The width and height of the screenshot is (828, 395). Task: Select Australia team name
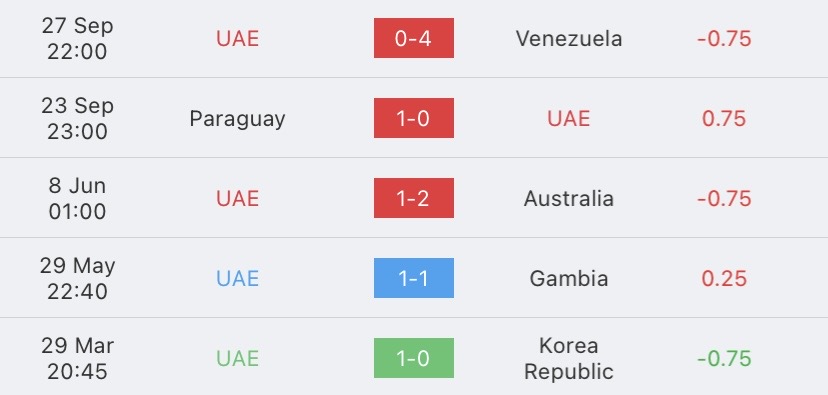click(x=569, y=199)
